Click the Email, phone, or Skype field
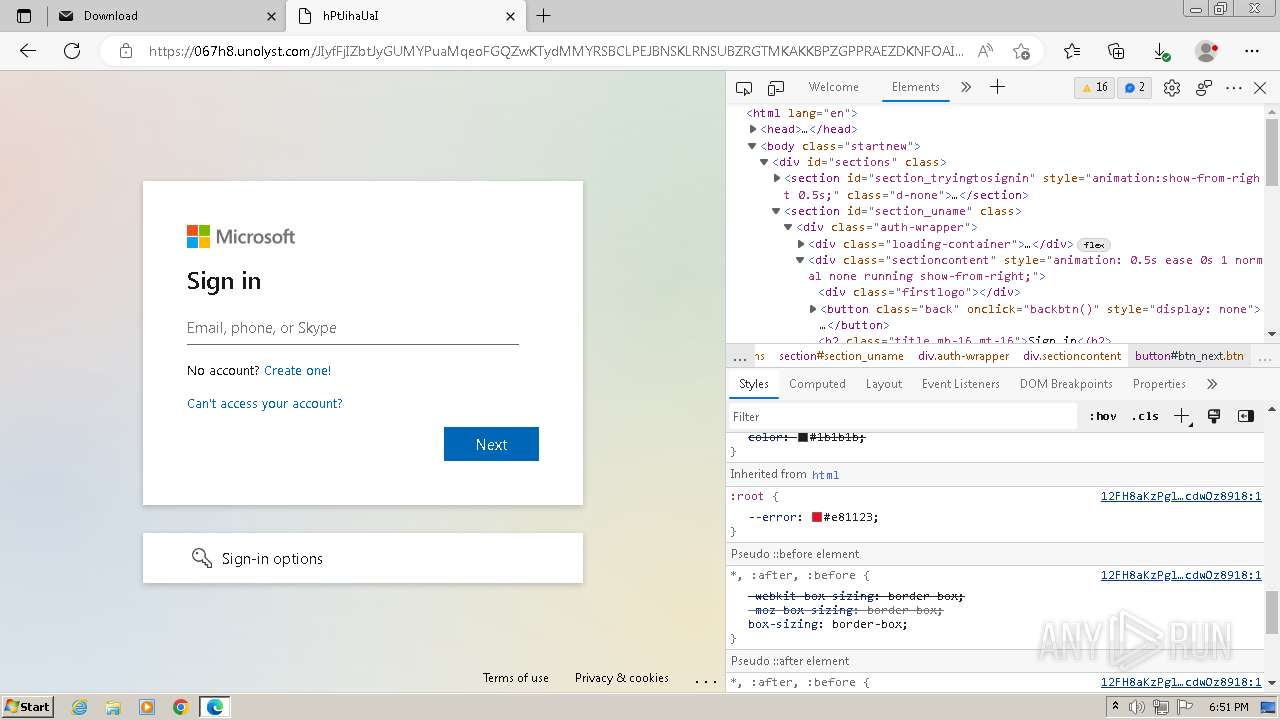 coord(352,328)
